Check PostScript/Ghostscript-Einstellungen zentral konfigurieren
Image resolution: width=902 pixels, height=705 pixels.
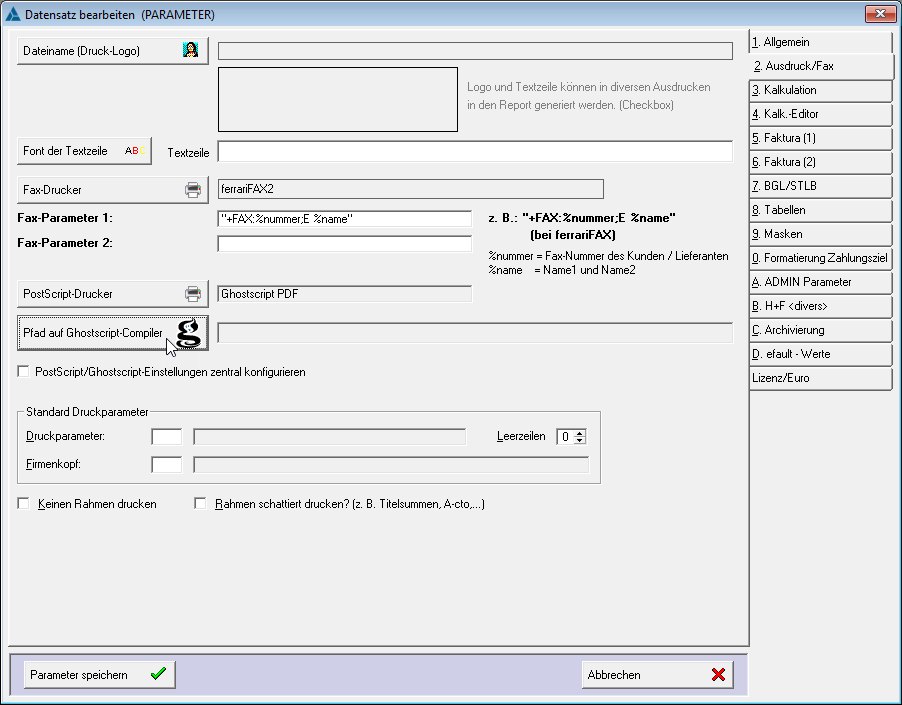(x=23, y=370)
